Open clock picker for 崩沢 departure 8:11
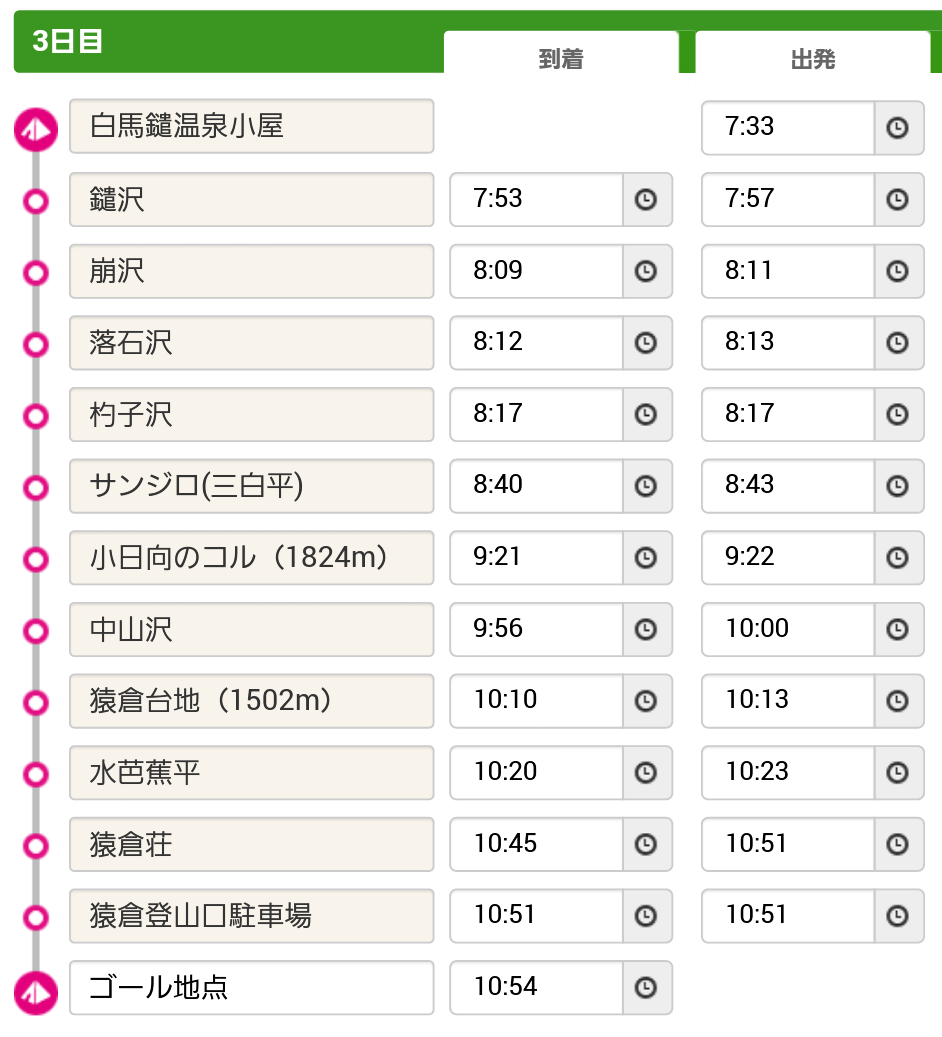The height and width of the screenshot is (1037, 942). click(x=898, y=271)
